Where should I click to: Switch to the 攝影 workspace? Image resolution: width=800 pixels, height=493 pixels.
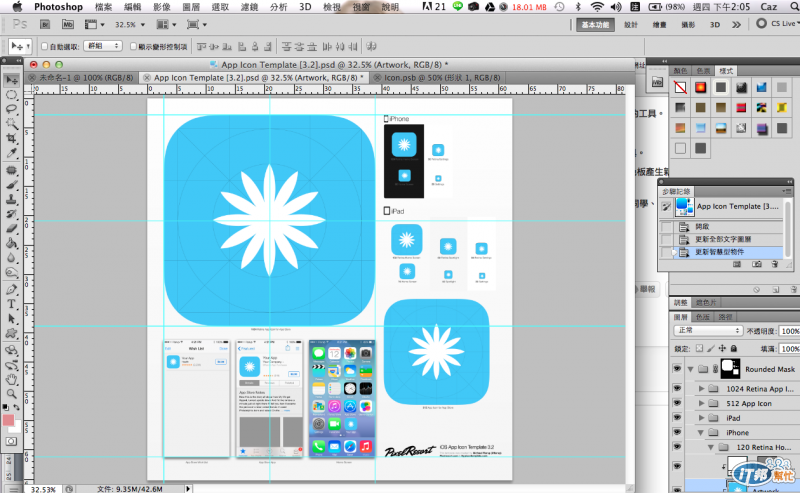688,24
